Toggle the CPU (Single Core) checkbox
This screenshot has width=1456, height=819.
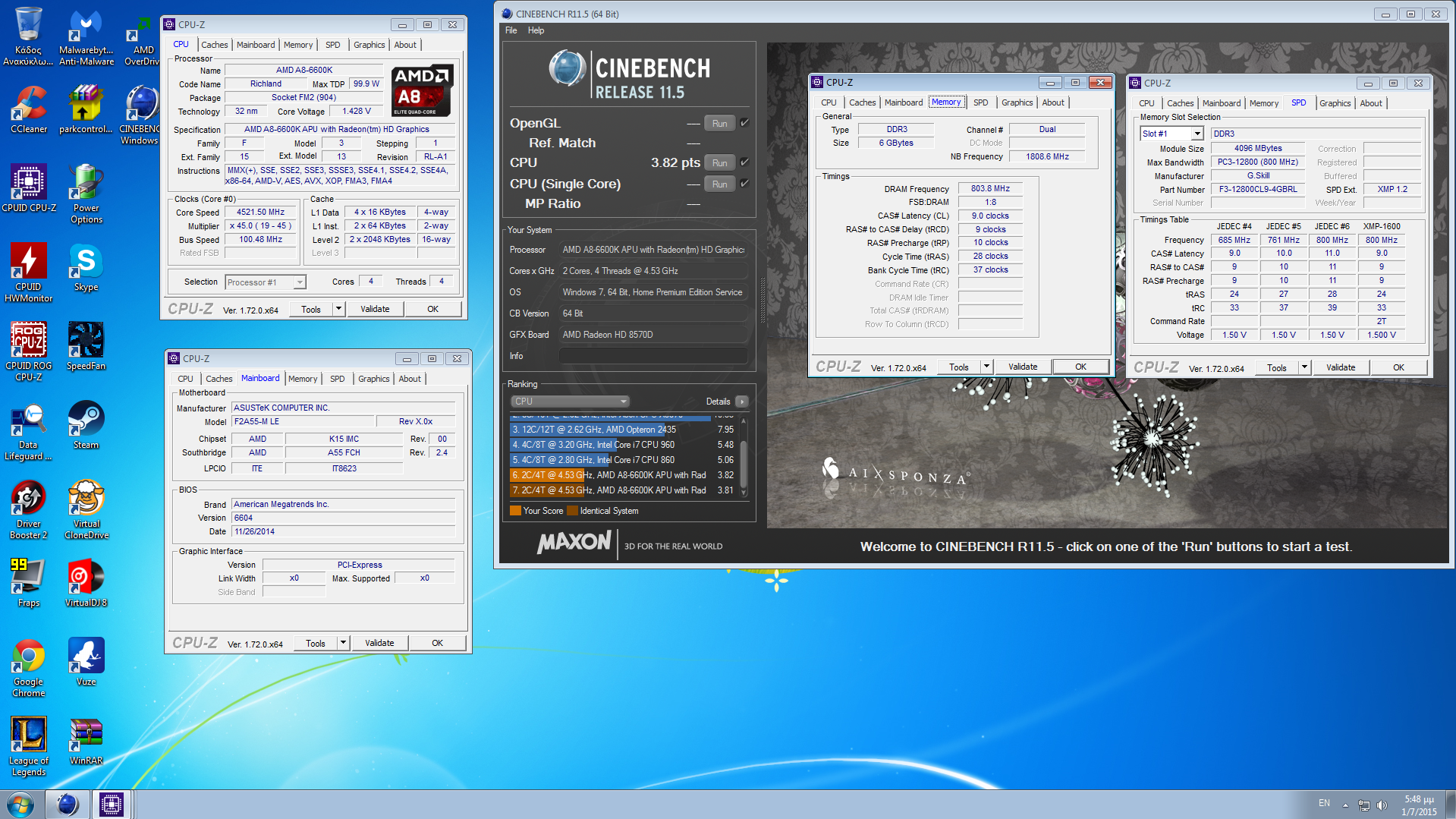[x=745, y=184]
